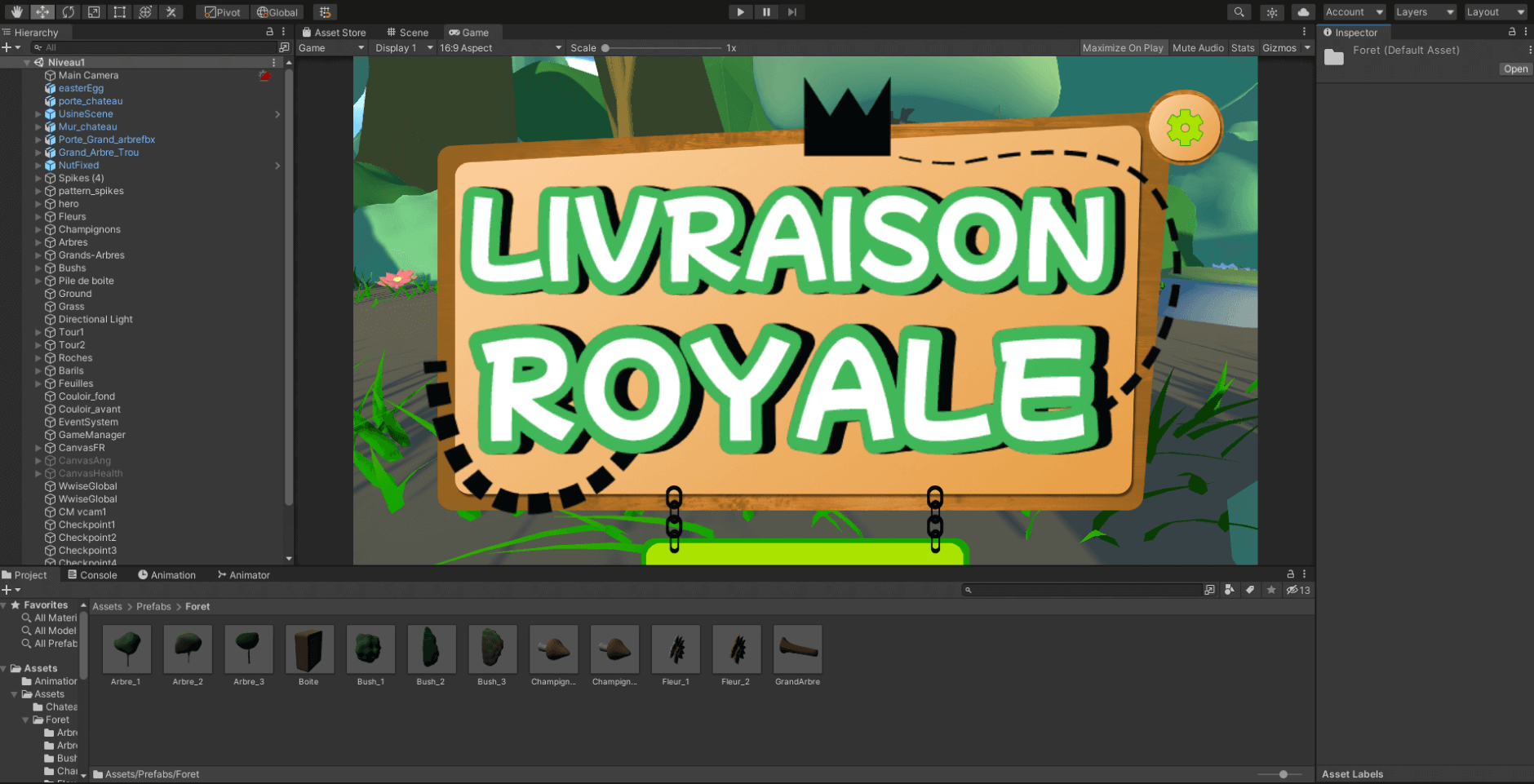Click the Step forward button
Viewport: 1534px width, 784px height.
pyautogui.click(x=791, y=12)
